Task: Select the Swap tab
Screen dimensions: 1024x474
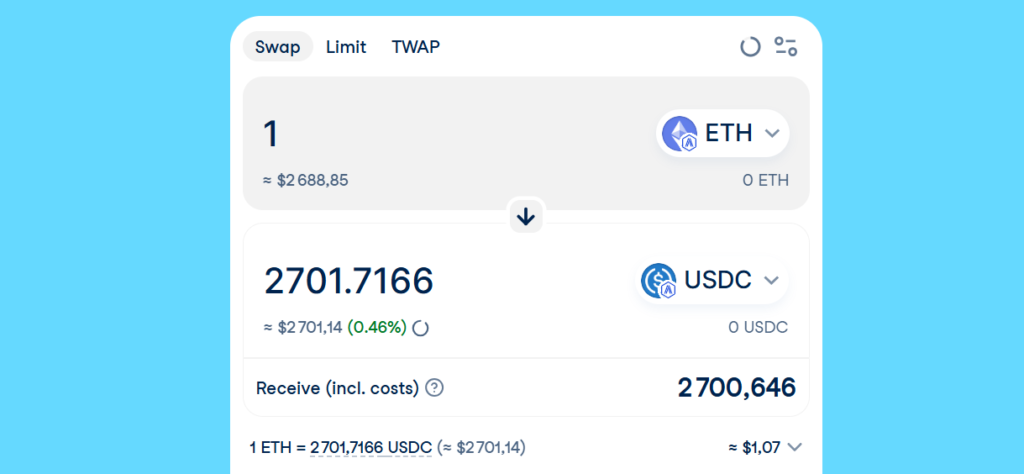Action: pos(278,47)
